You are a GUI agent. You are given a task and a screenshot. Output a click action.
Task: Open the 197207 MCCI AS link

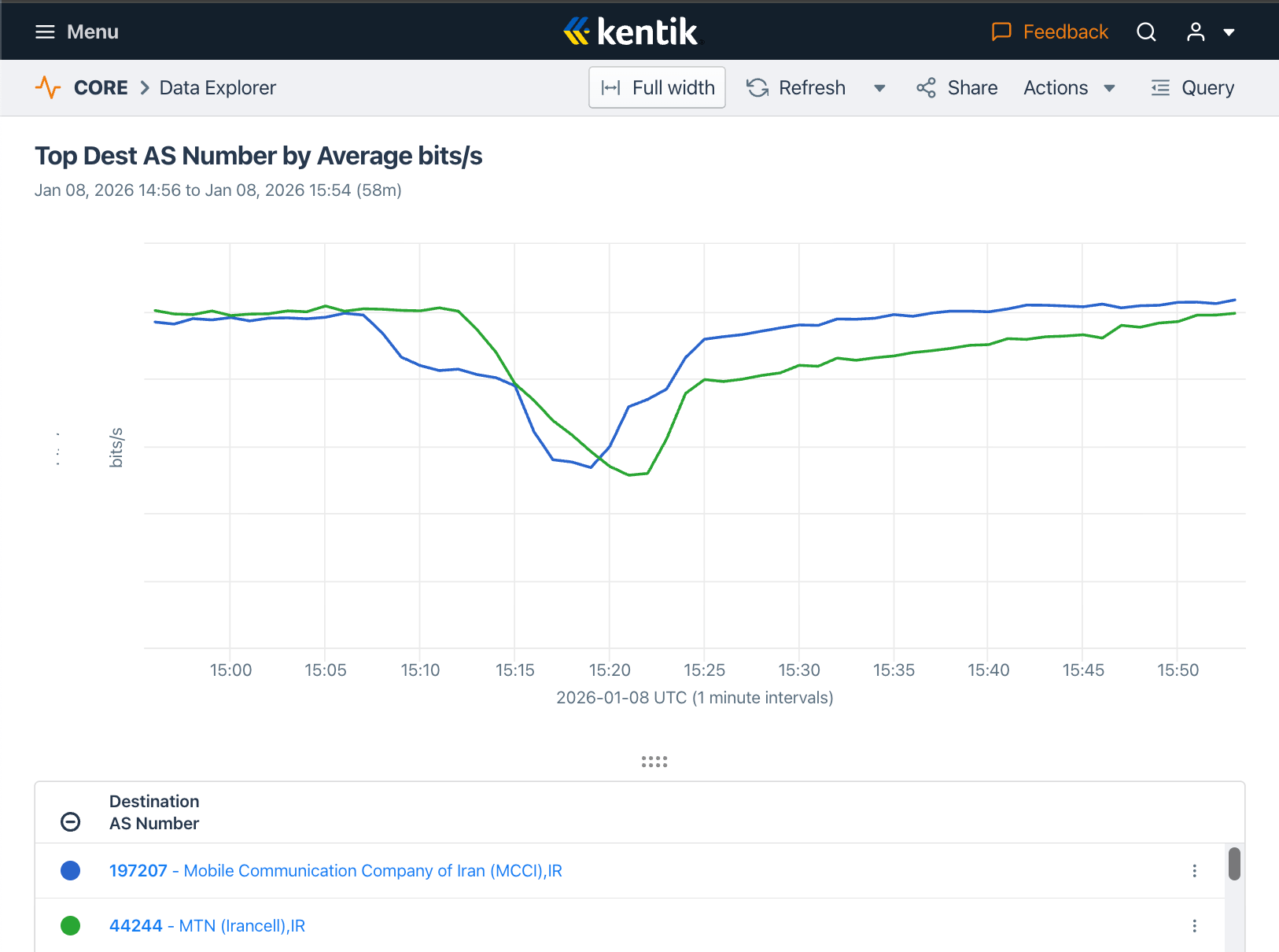click(x=335, y=871)
